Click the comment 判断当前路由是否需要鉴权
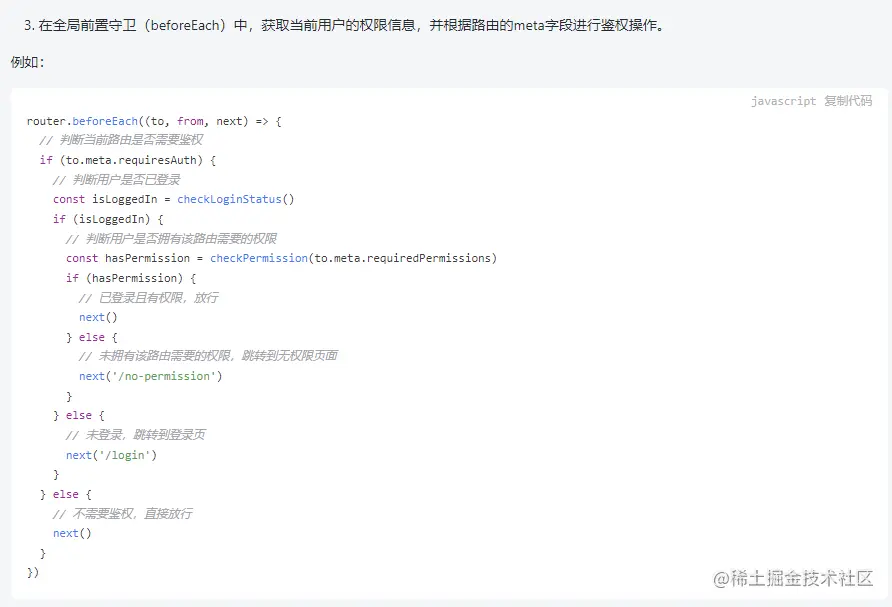Screen dimensions: 892x607 point(121,140)
